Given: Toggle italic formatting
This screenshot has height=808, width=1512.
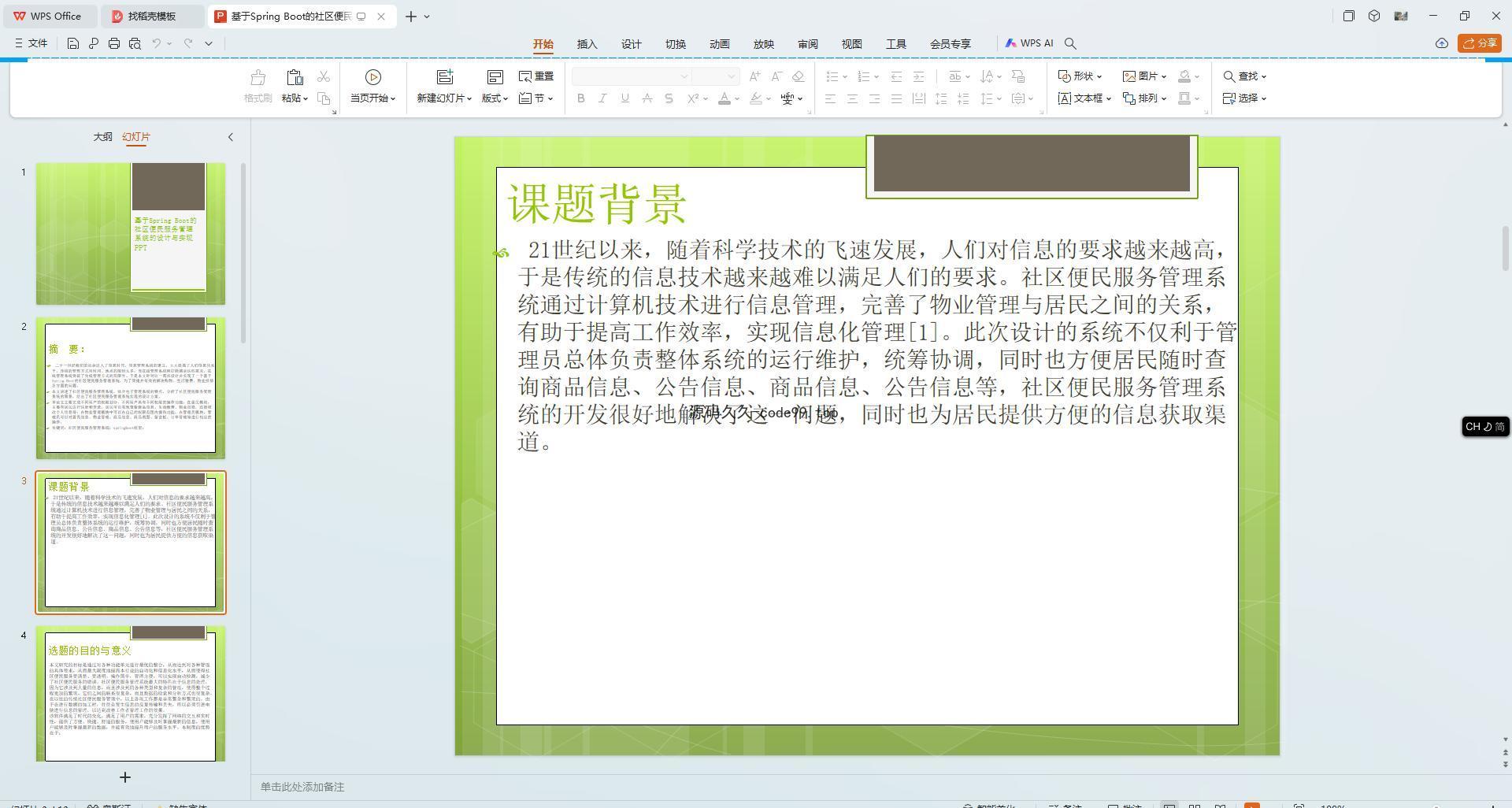Looking at the screenshot, I should (x=602, y=98).
